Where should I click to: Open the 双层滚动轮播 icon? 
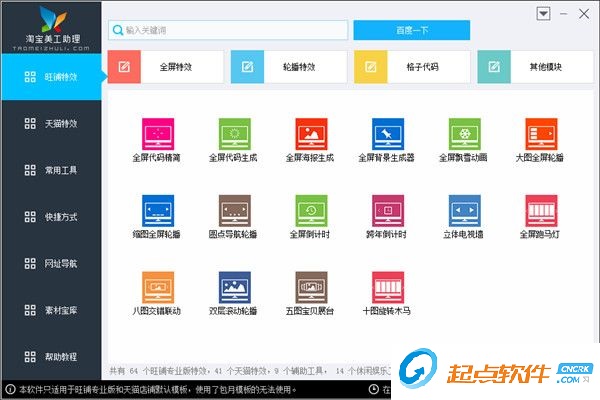click(x=235, y=287)
